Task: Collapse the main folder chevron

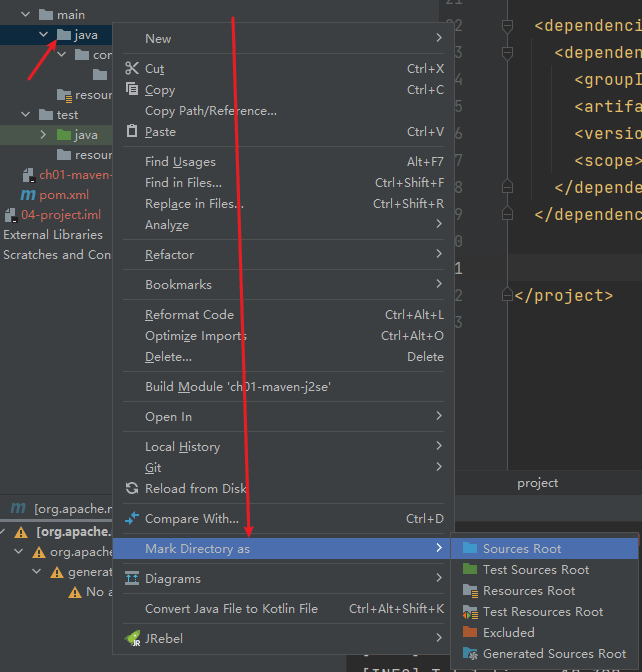Action: pos(26,15)
